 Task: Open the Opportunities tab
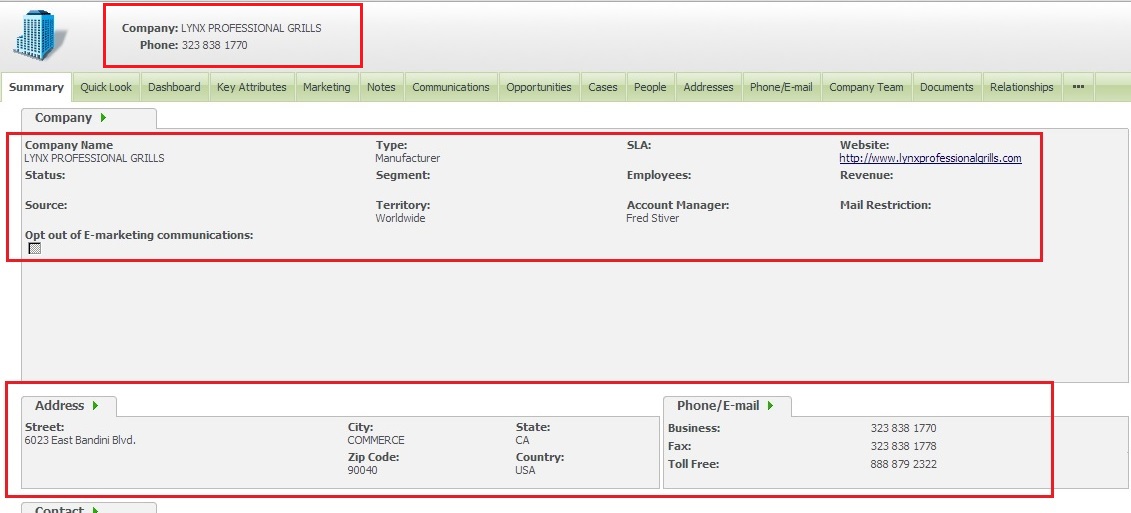coord(539,87)
